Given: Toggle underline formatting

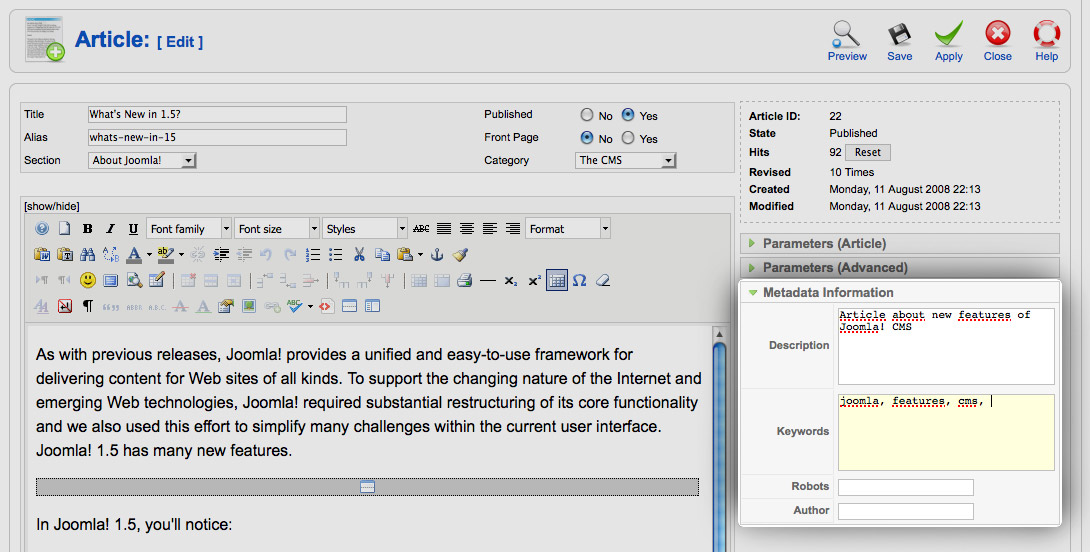Looking at the screenshot, I should click(133, 229).
